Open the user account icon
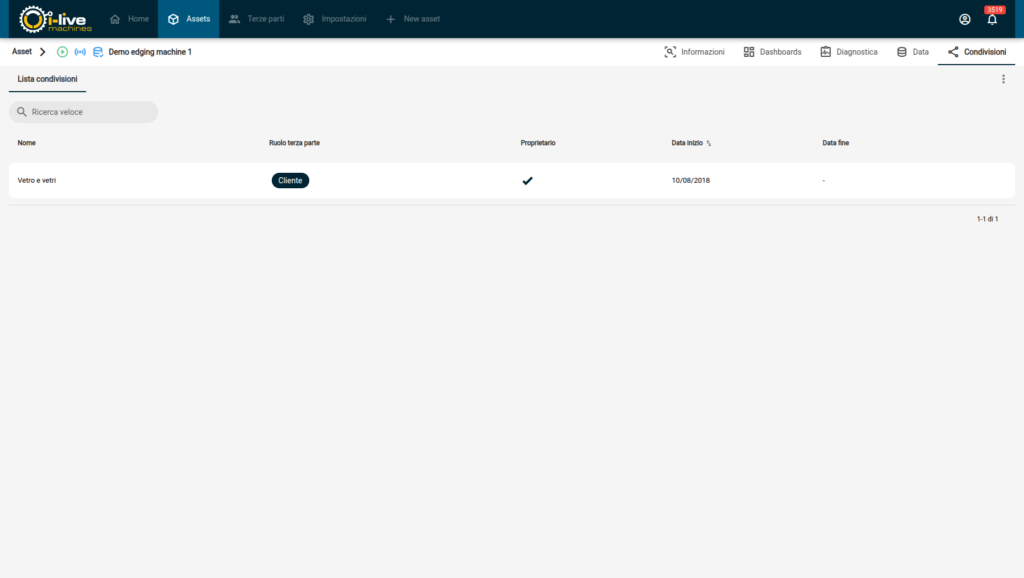 pos(964,19)
